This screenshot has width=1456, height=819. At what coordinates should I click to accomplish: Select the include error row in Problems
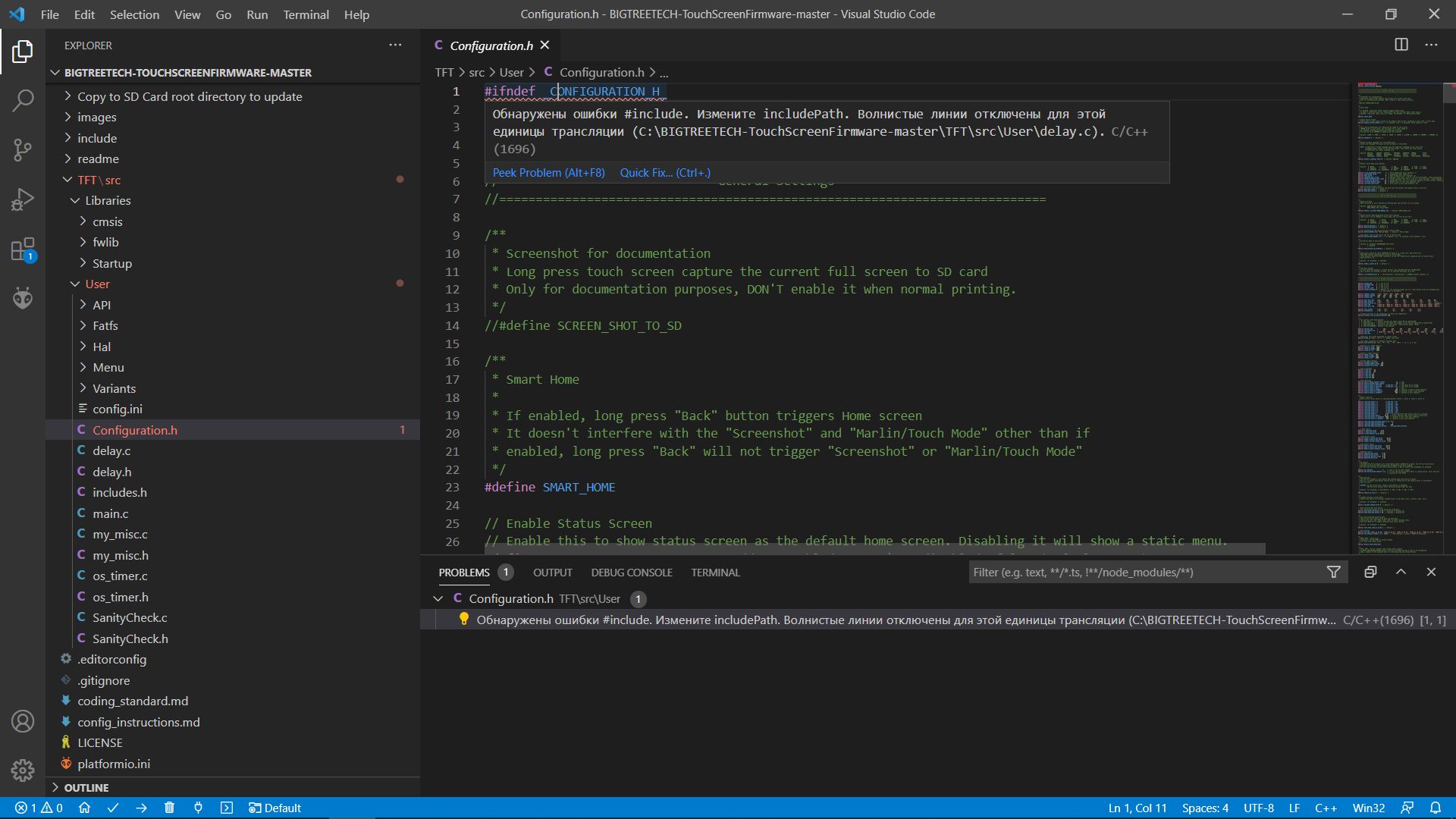(x=938, y=620)
